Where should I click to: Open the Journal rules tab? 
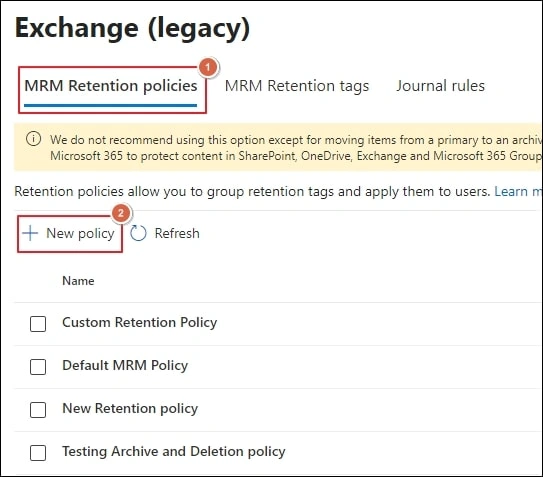coord(440,86)
